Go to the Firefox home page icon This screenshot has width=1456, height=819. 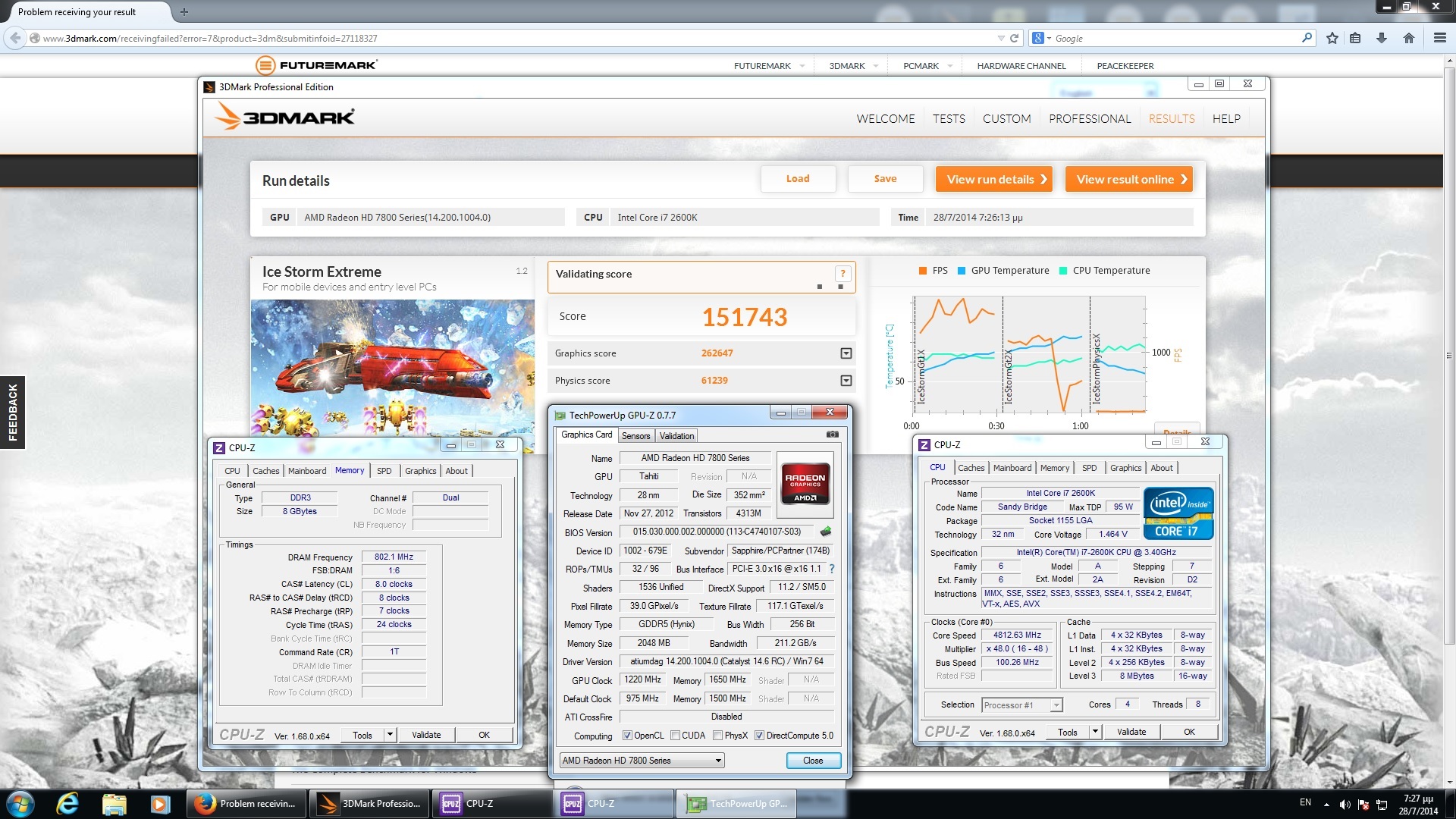click(x=1409, y=38)
